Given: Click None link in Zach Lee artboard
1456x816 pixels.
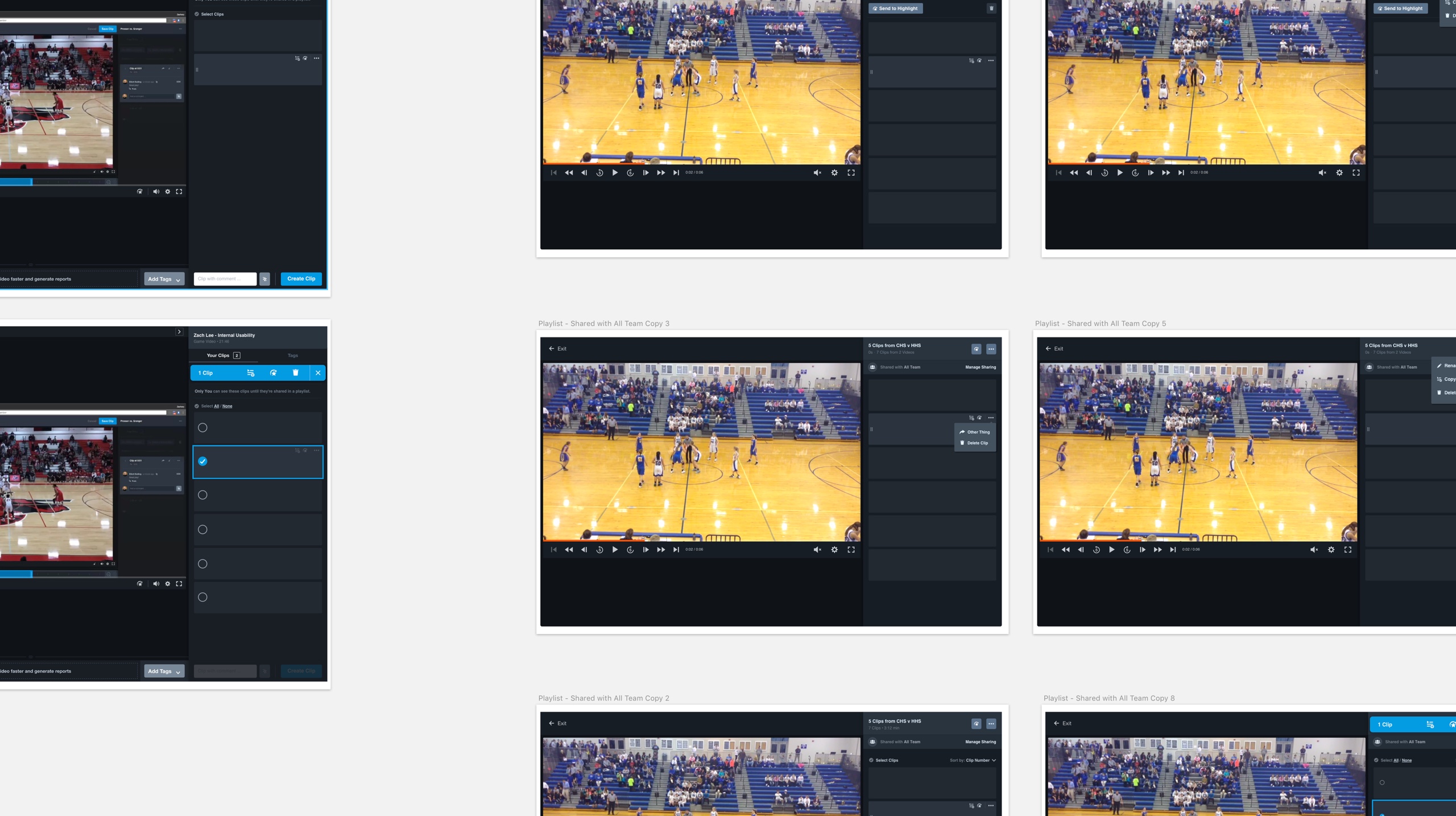Looking at the screenshot, I should [227, 406].
